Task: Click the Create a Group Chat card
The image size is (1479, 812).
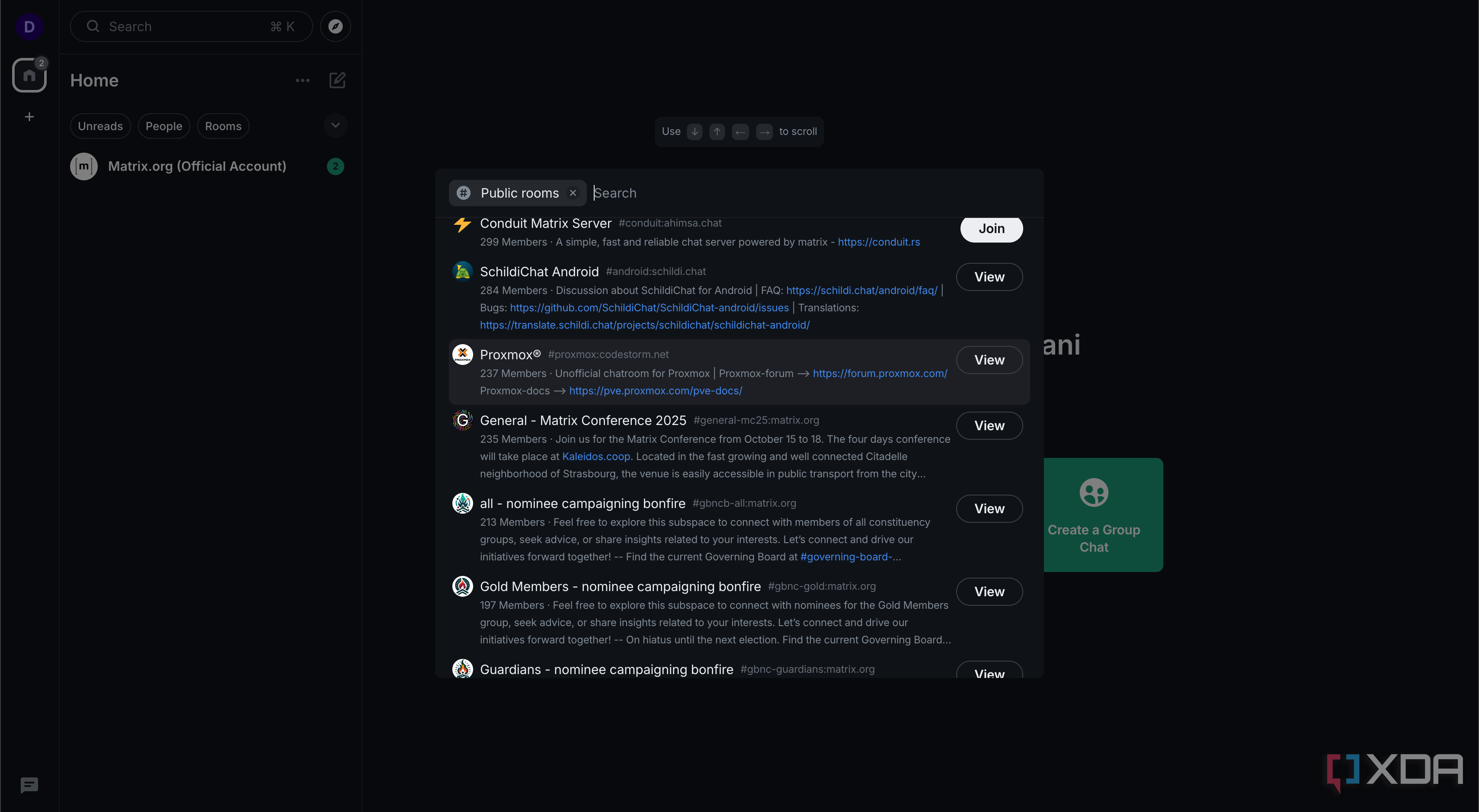Action: (1102, 515)
